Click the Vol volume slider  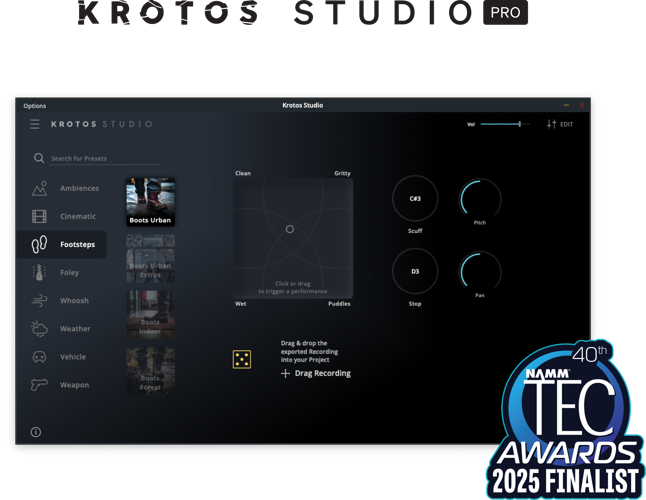(x=506, y=124)
